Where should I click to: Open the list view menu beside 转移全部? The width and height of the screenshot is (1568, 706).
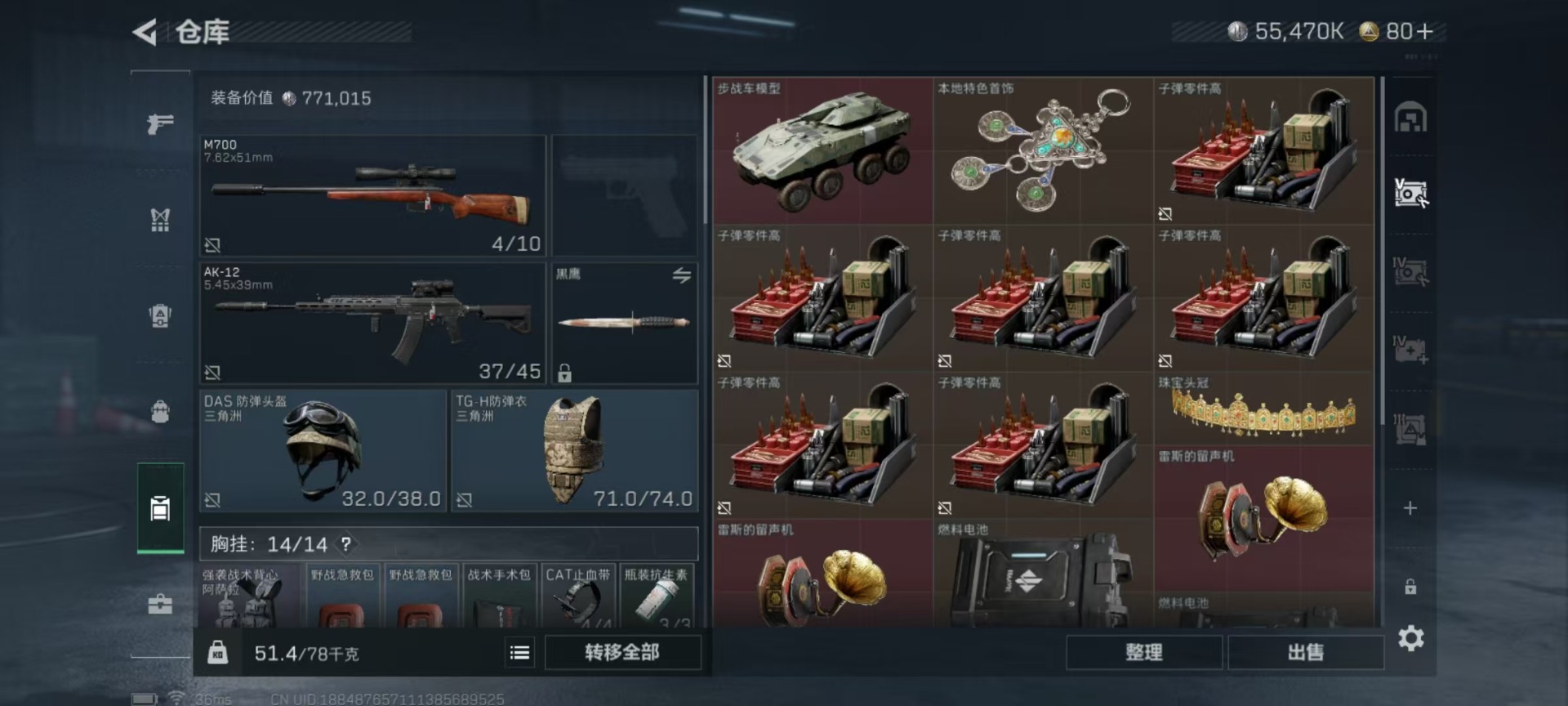pyautogui.click(x=519, y=652)
